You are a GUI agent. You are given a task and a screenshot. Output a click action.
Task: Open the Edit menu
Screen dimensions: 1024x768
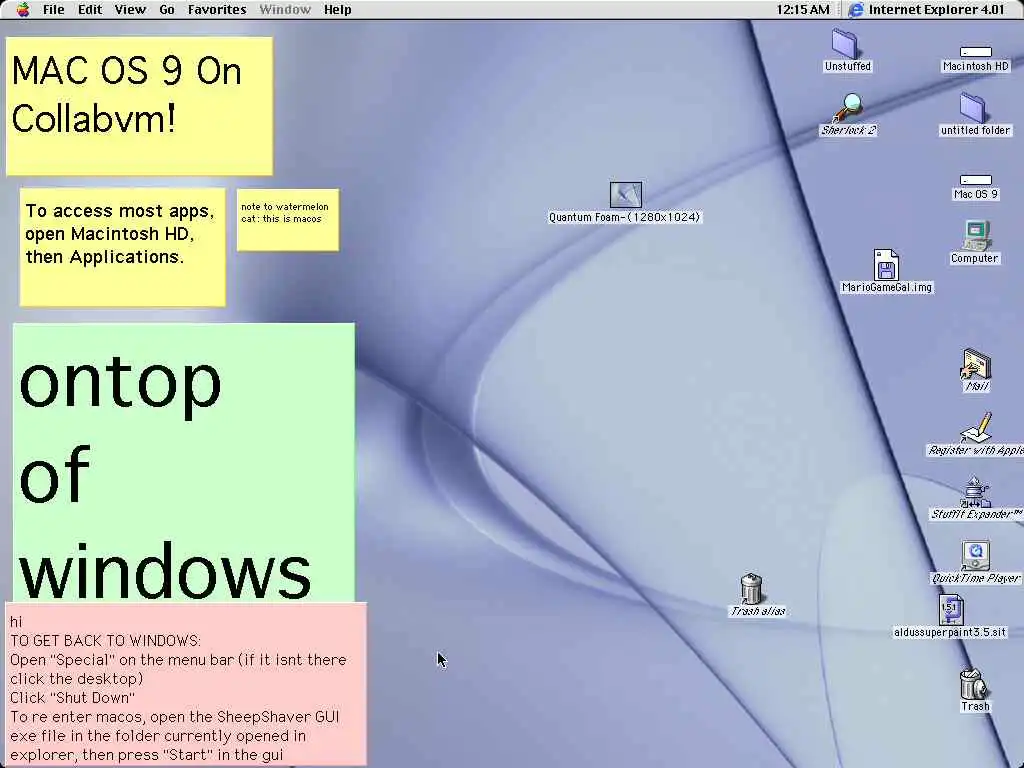(x=89, y=10)
